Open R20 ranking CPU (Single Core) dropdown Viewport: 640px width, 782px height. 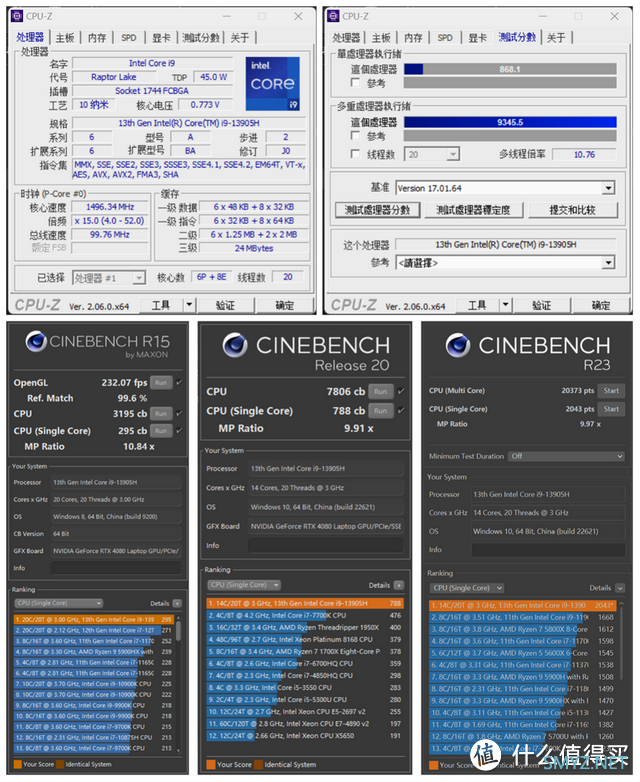(243, 585)
